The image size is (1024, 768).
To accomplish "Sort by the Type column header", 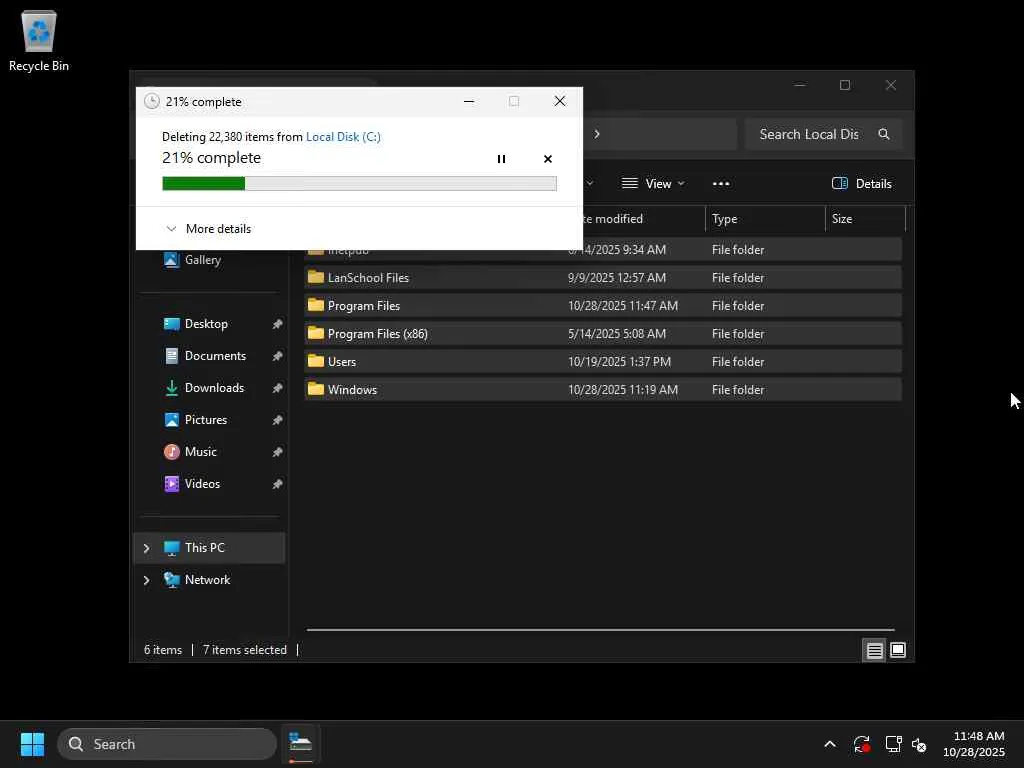I will point(765,219).
